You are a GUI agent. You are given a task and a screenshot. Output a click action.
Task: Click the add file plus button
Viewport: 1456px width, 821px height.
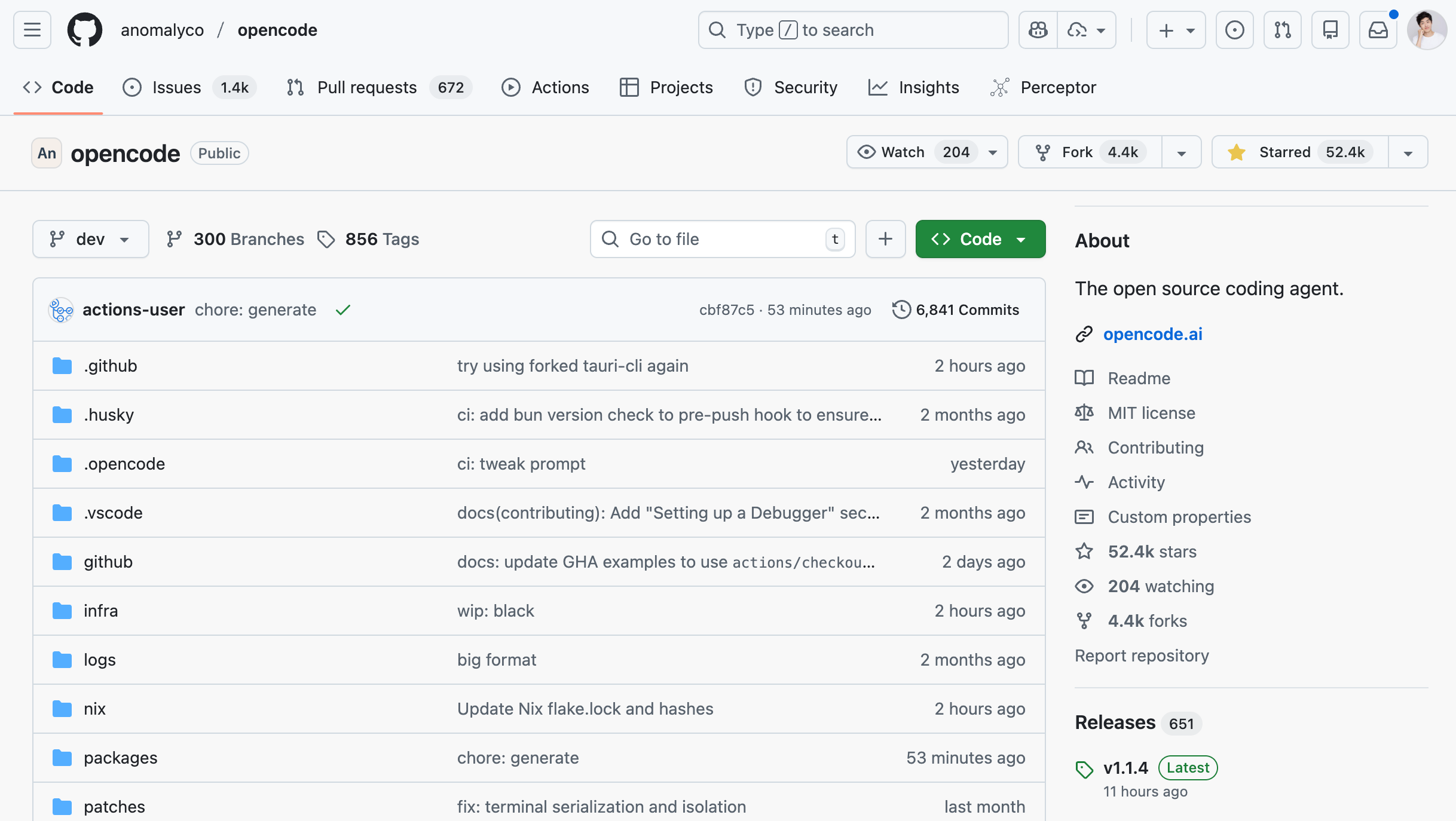pos(885,239)
